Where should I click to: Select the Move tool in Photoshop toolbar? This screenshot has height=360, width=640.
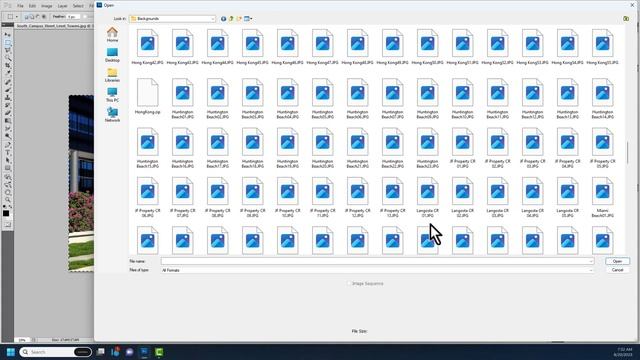(7, 35)
